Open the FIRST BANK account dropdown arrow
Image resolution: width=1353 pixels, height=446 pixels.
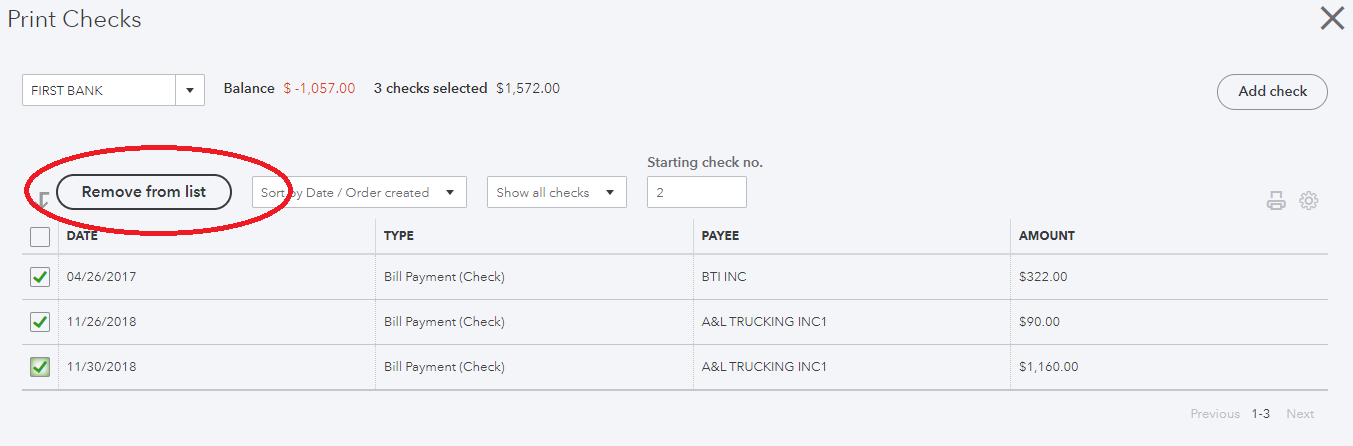(x=190, y=90)
